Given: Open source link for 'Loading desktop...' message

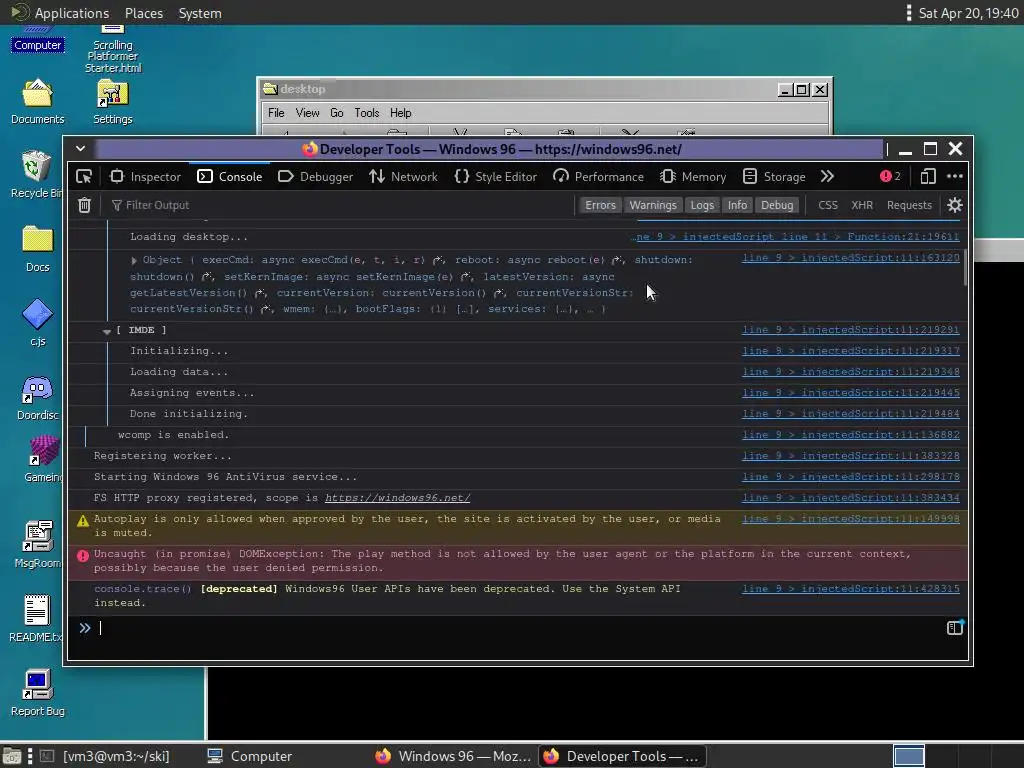Looking at the screenshot, I should [x=795, y=236].
